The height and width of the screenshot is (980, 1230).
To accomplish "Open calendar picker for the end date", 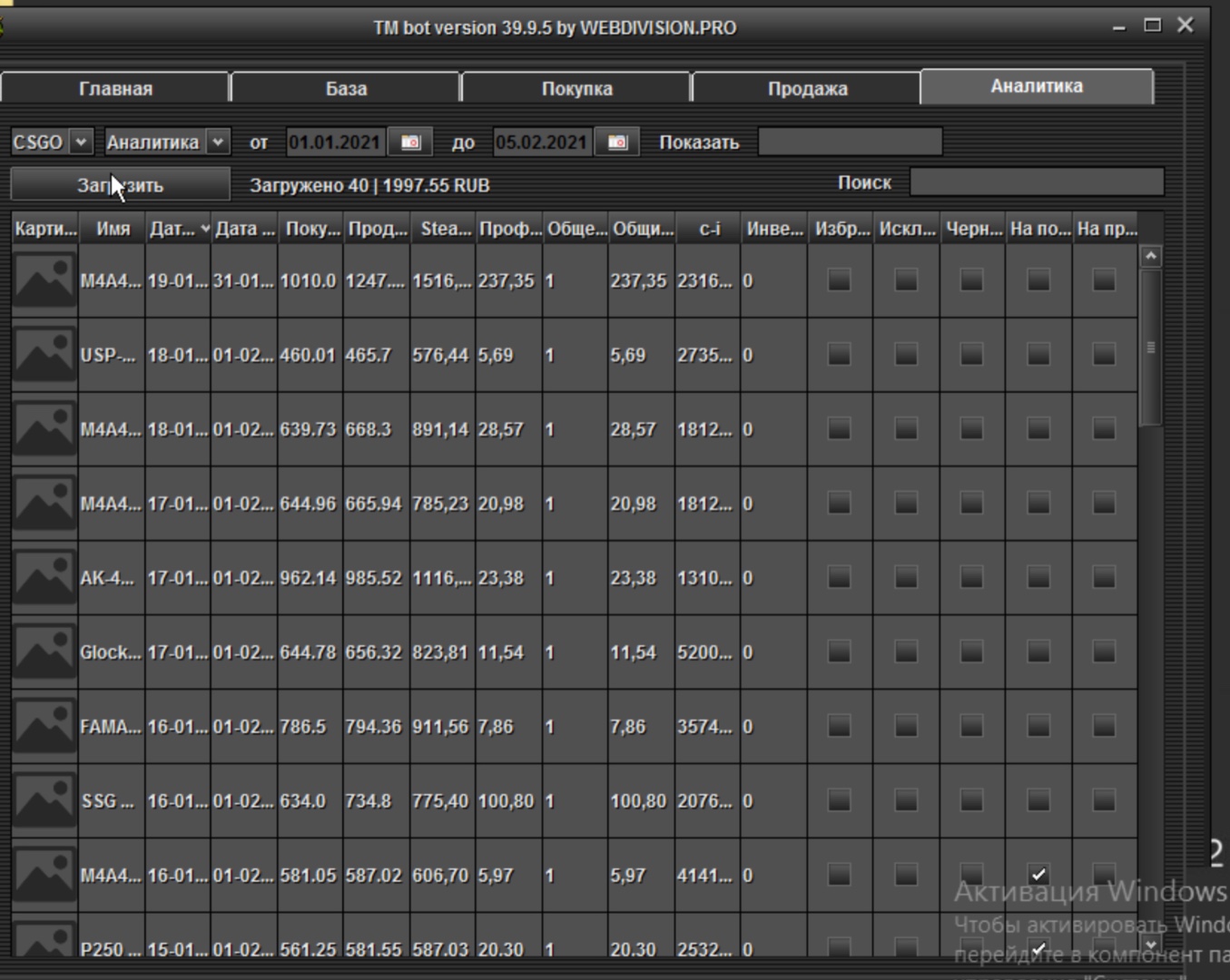I will coord(617,142).
